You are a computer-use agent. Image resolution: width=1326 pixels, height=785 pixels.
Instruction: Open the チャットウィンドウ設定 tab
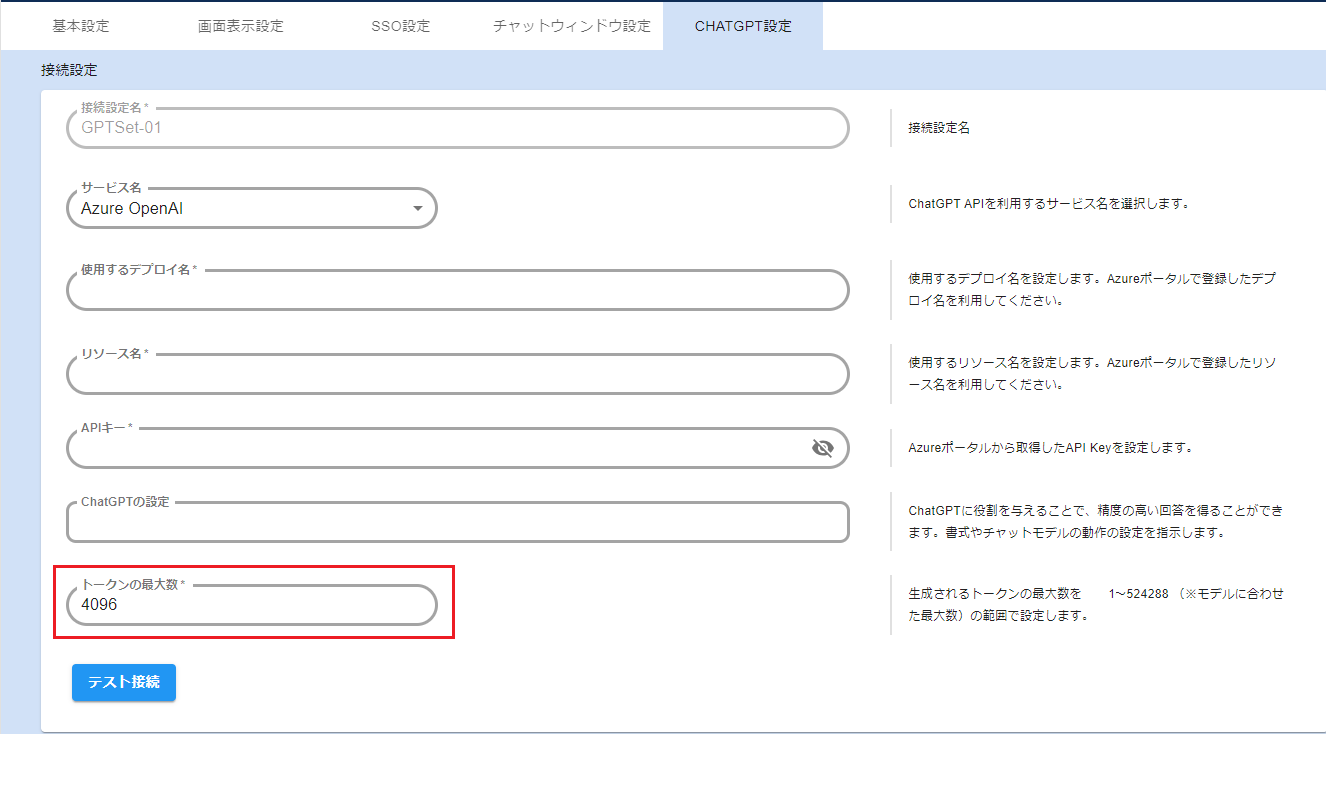[572, 26]
